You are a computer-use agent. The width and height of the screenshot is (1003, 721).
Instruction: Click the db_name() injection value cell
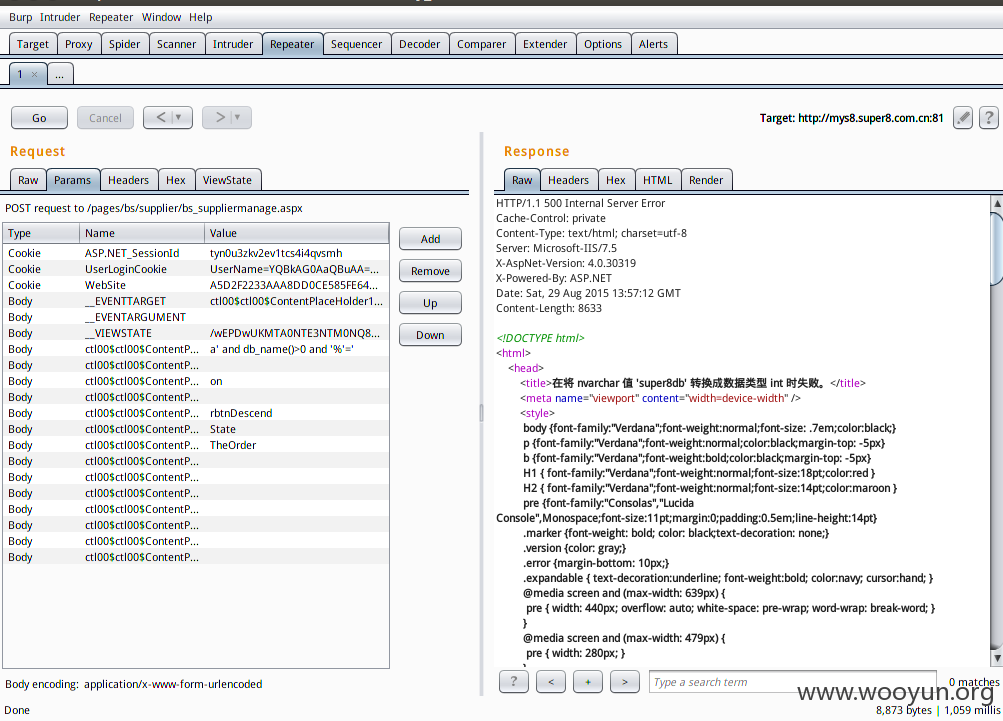[297, 349]
